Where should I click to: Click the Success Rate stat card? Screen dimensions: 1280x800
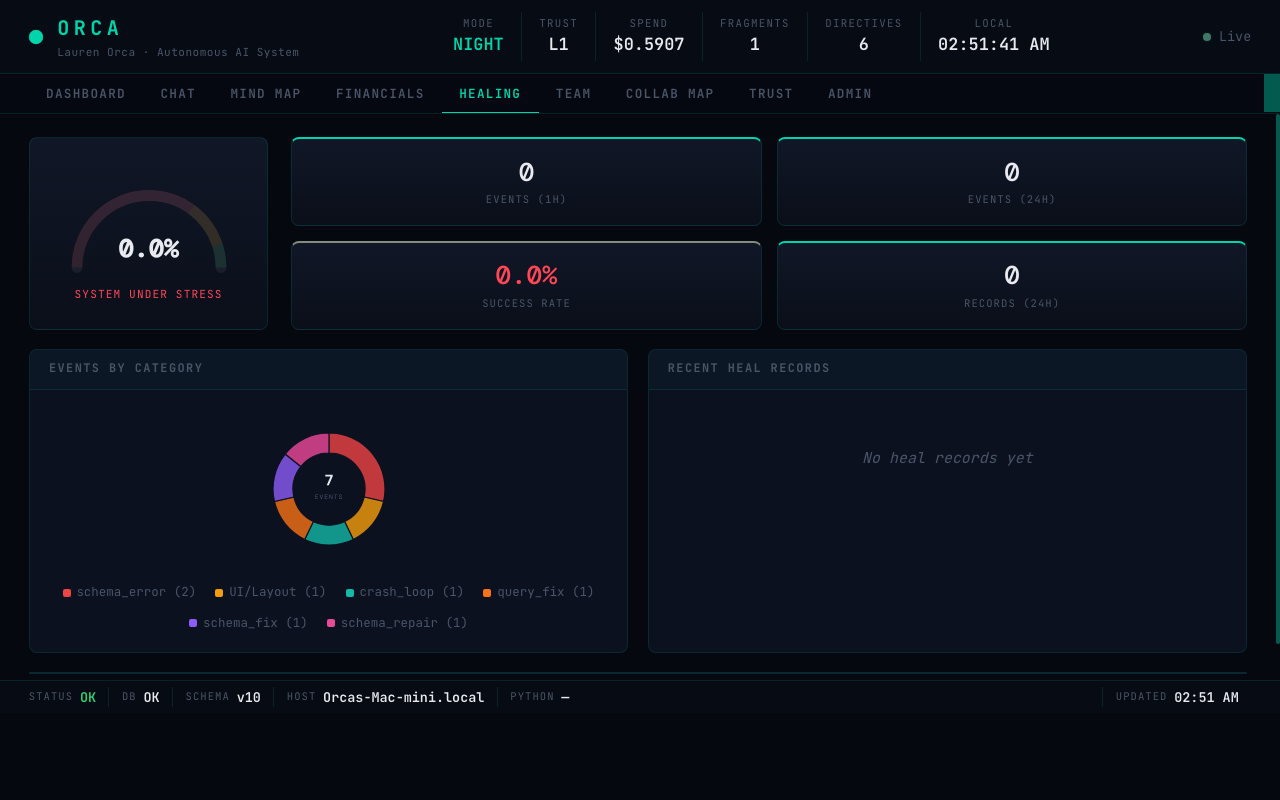(x=526, y=286)
